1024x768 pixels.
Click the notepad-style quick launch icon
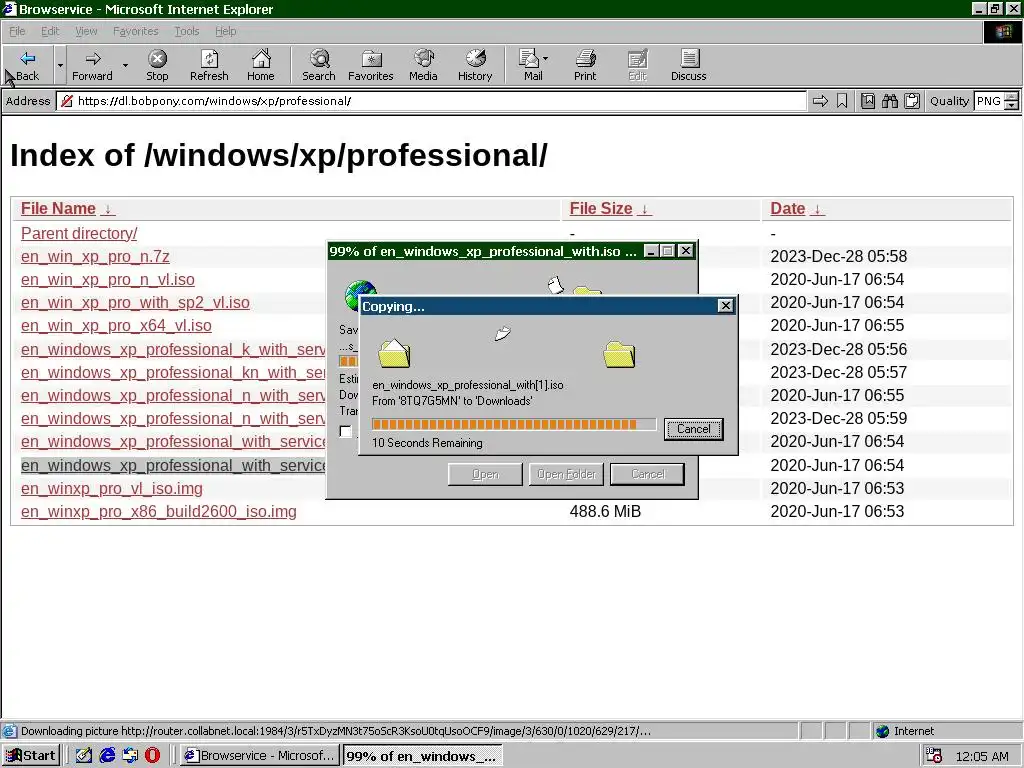pos(84,756)
